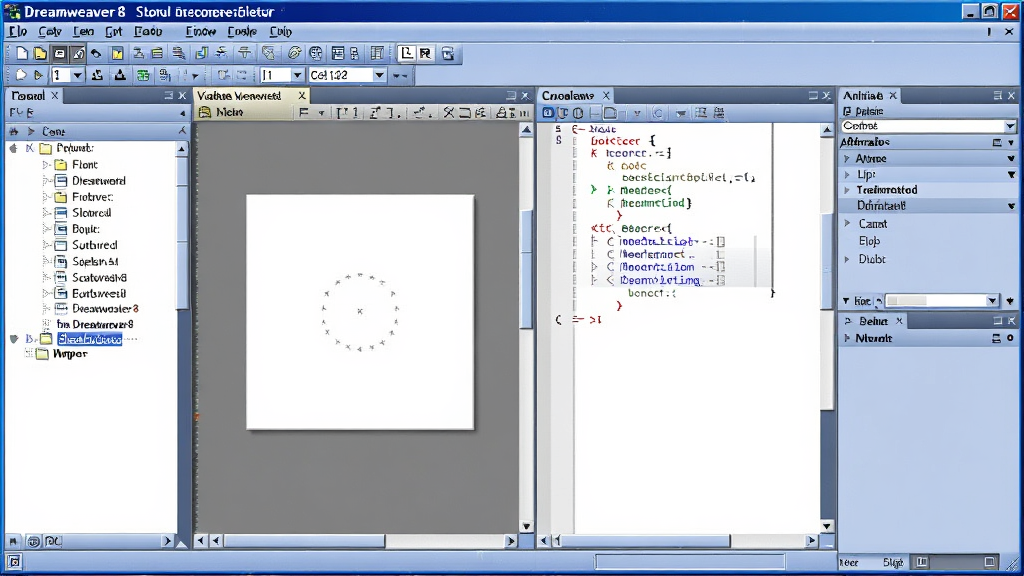Select the 'Behut' panel tab
The width and height of the screenshot is (1024, 576).
click(873, 321)
